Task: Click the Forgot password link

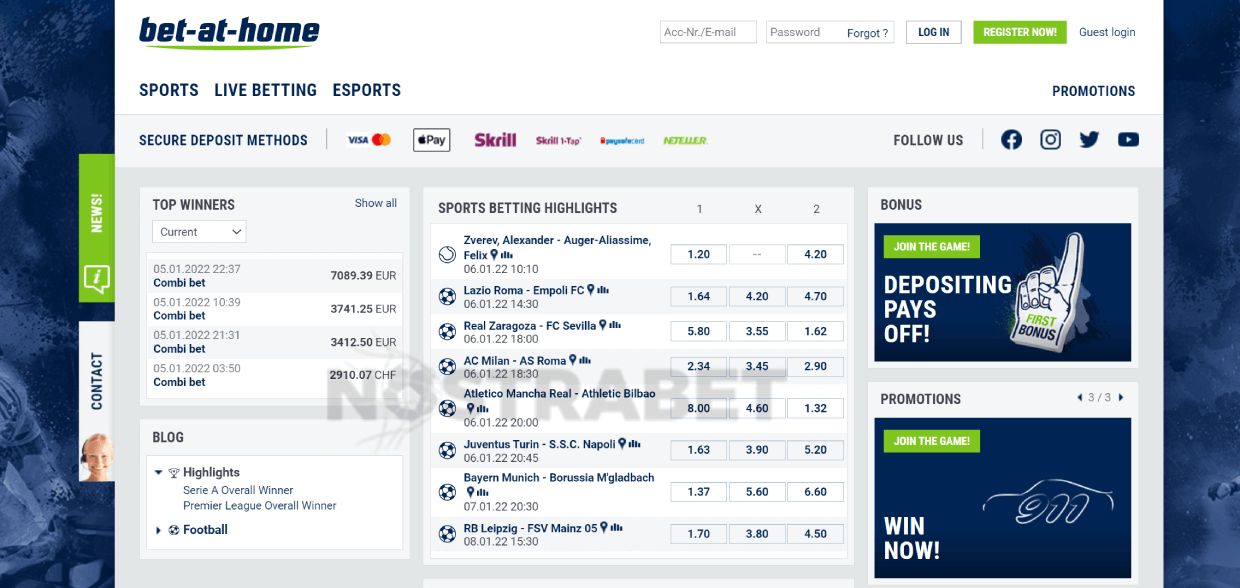Action: click(x=867, y=33)
